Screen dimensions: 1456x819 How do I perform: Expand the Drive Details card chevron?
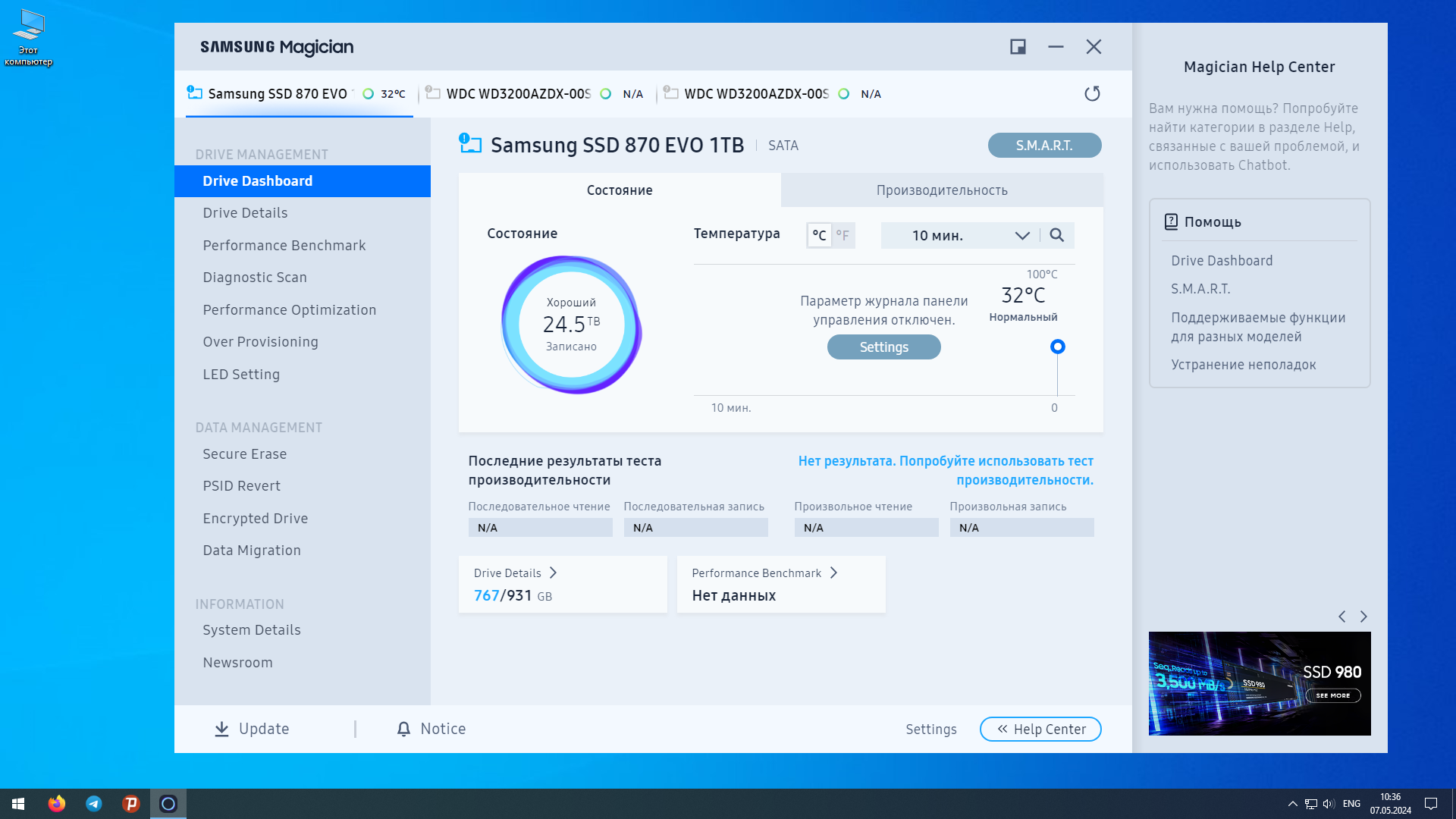click(553, 573)
